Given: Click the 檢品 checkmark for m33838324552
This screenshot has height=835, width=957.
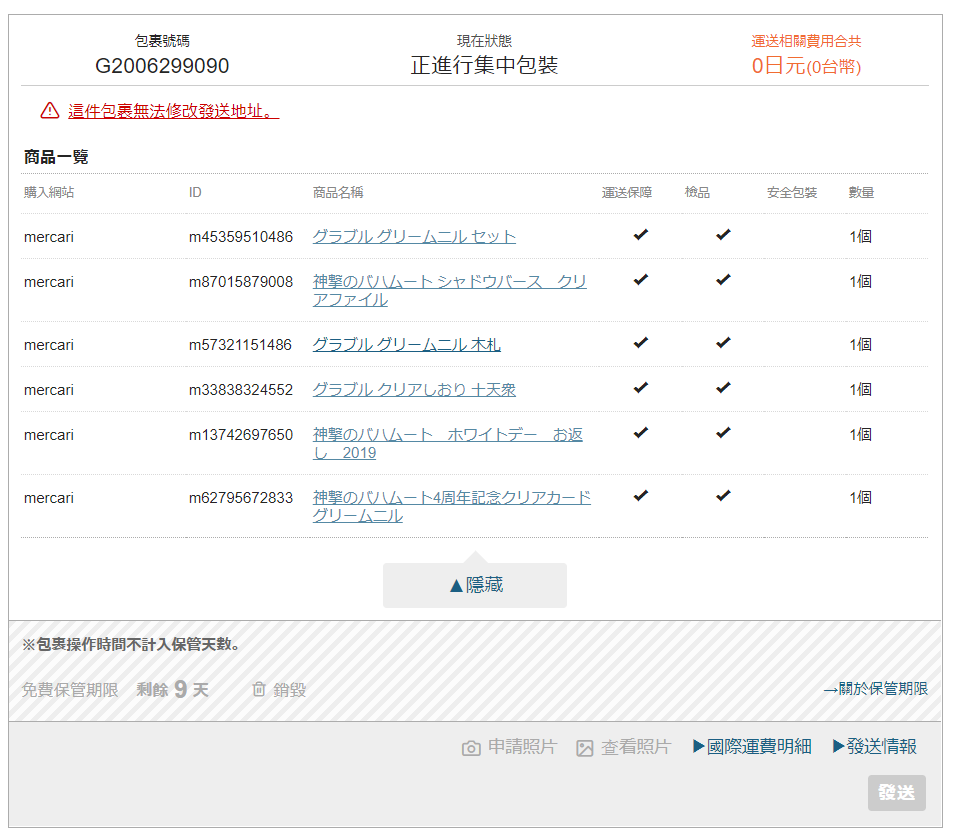Looking at the screenshot, I should pyautogui.click(x=723, y=388).
